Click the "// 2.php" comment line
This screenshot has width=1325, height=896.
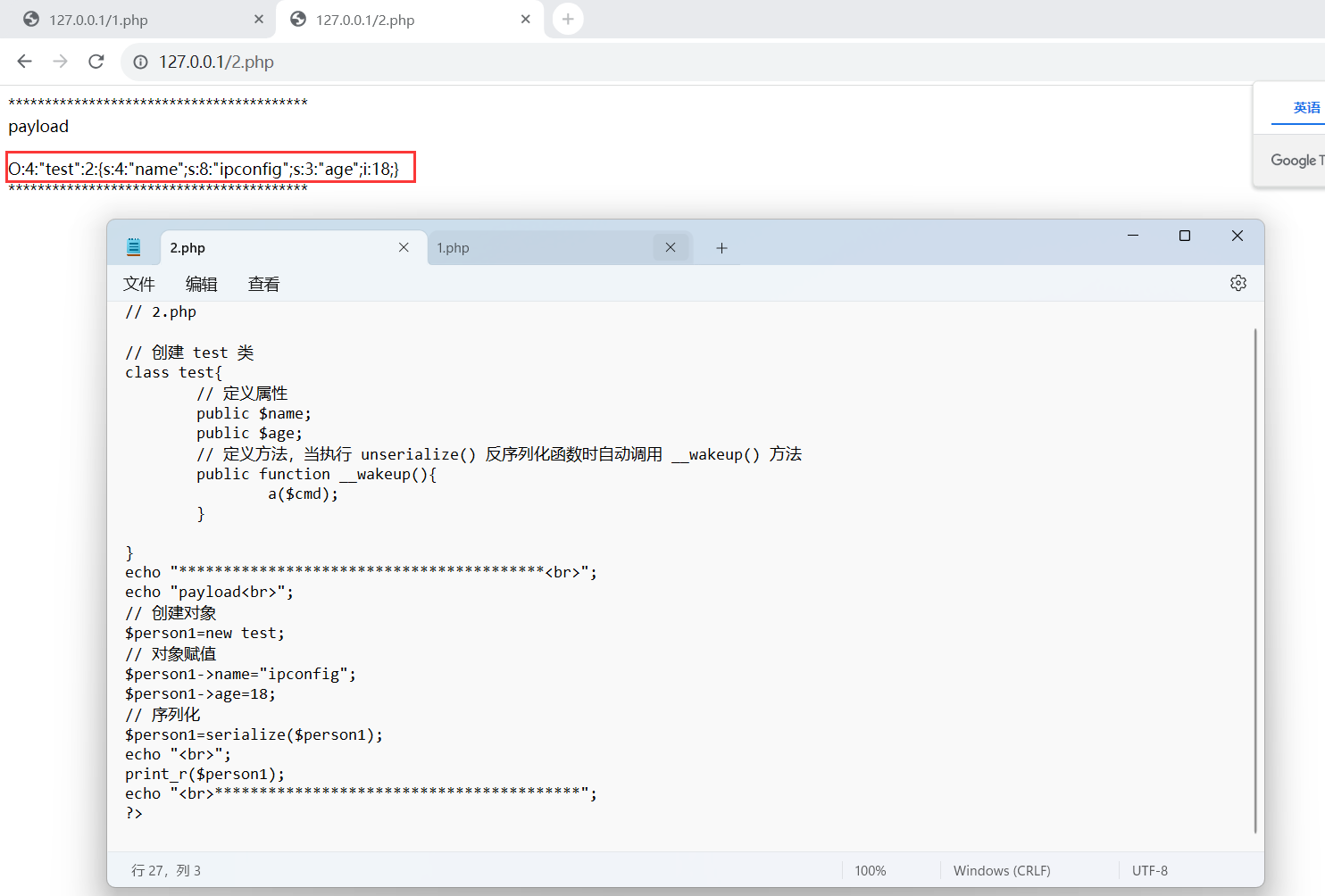point(161,311)
